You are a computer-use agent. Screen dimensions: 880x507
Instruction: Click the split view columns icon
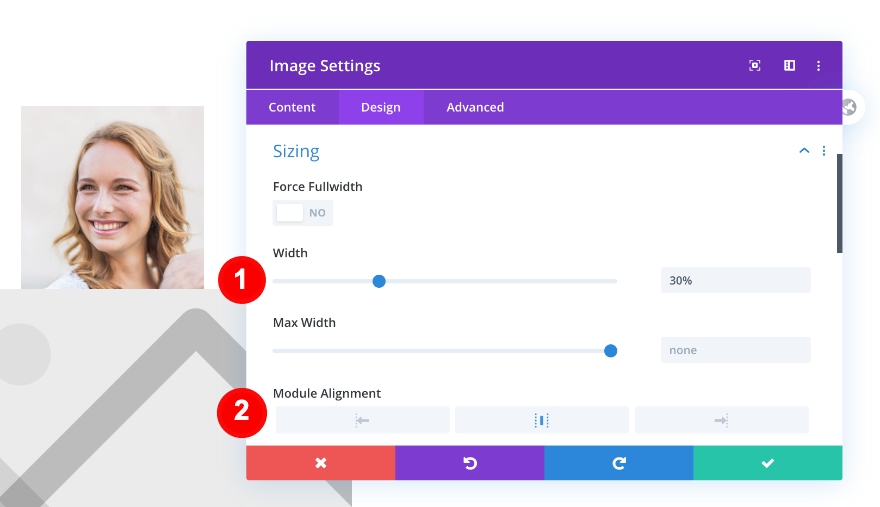789,66
